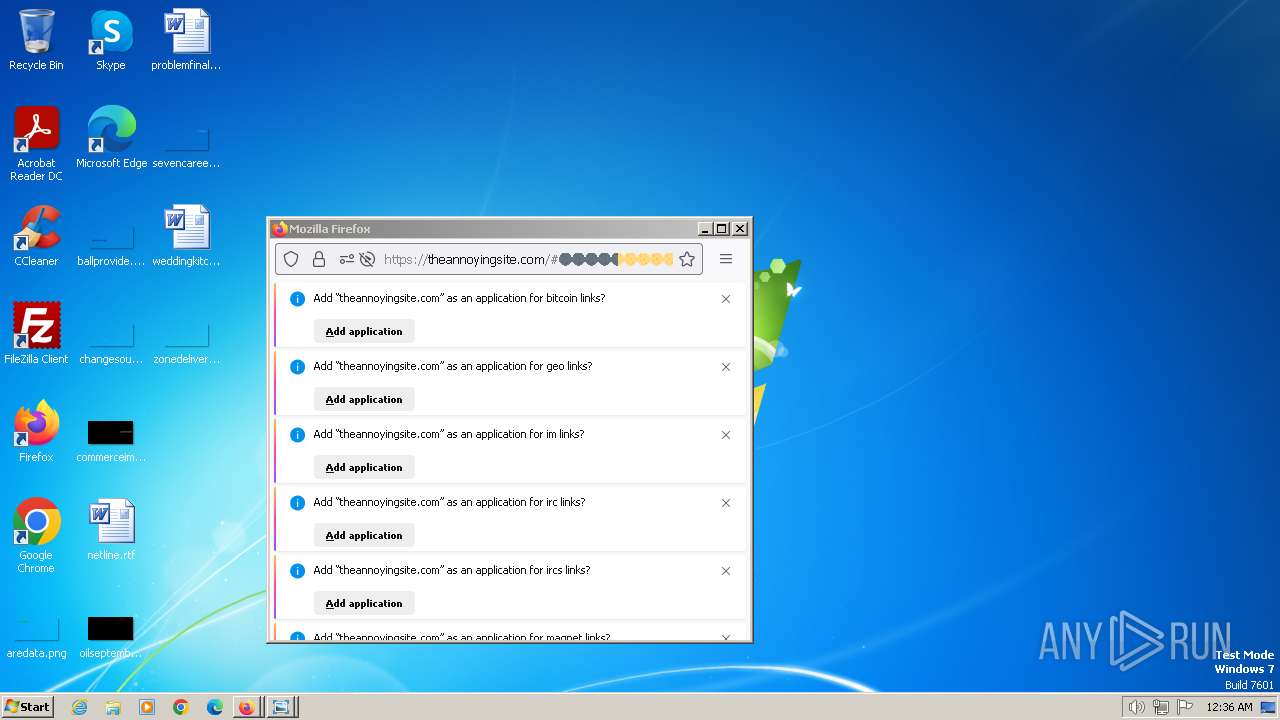Screen dimensions: 1280x720
Task: Select the netline.rtf desktop file
Action: pyautogui.click(x=111, y=530)
